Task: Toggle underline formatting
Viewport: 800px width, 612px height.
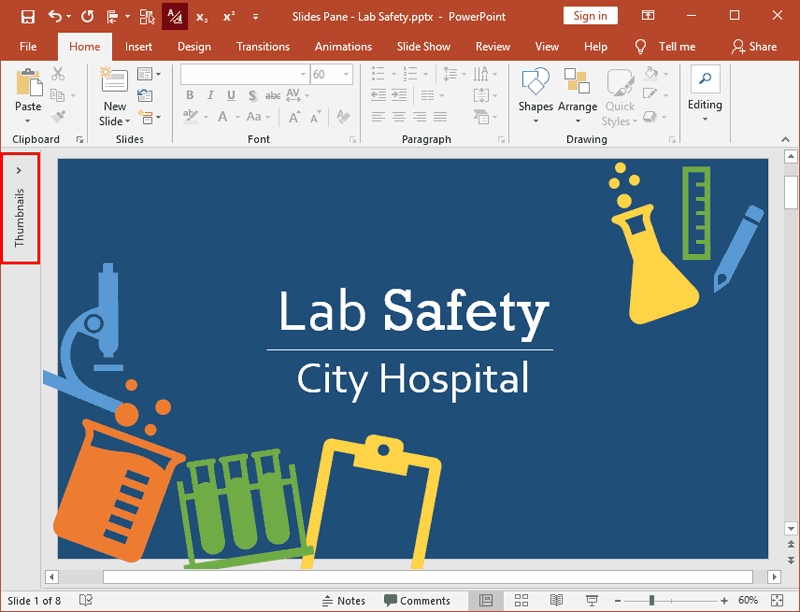Action: [230, 95]
